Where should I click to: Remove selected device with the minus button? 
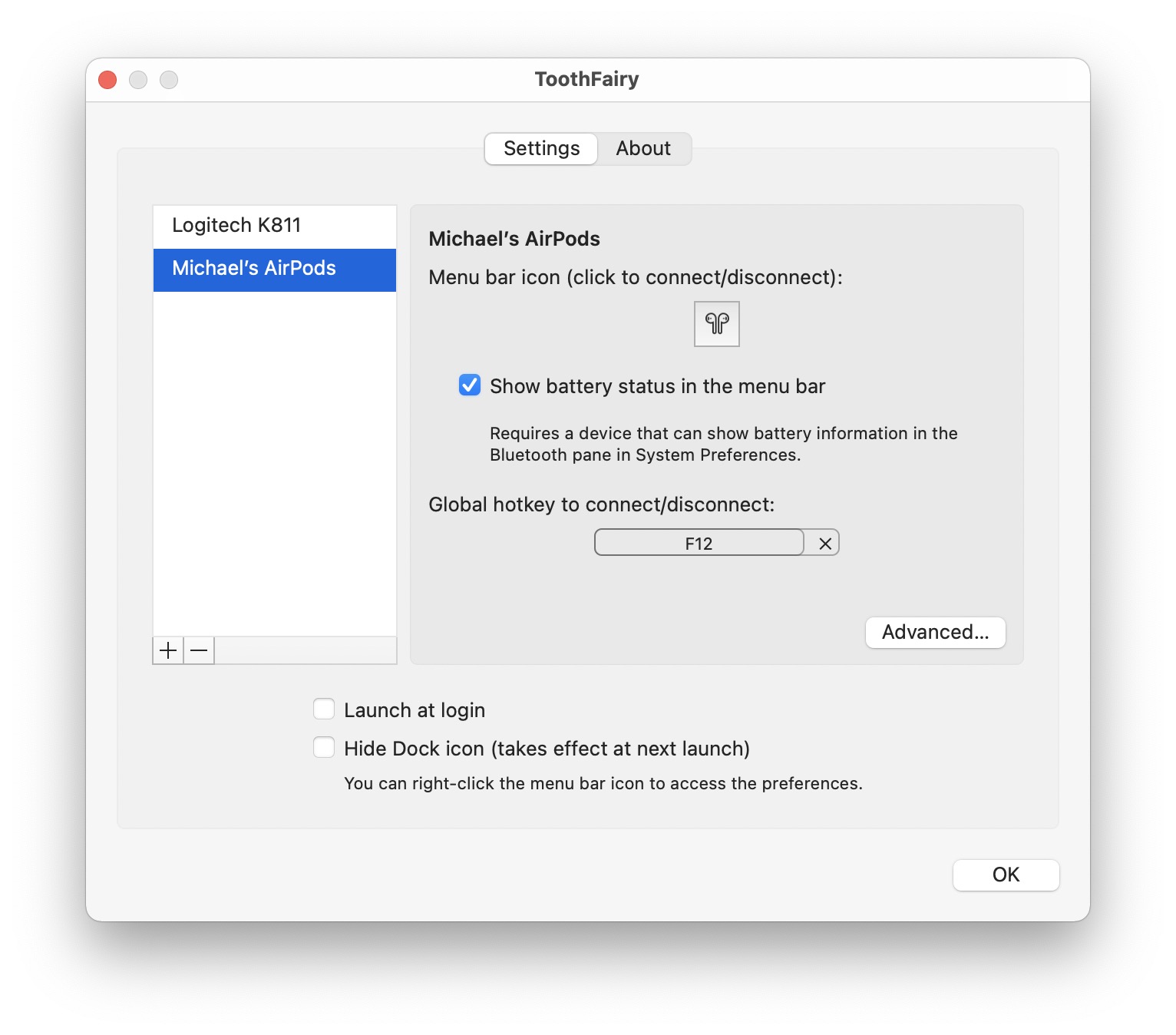click(199, 651)
